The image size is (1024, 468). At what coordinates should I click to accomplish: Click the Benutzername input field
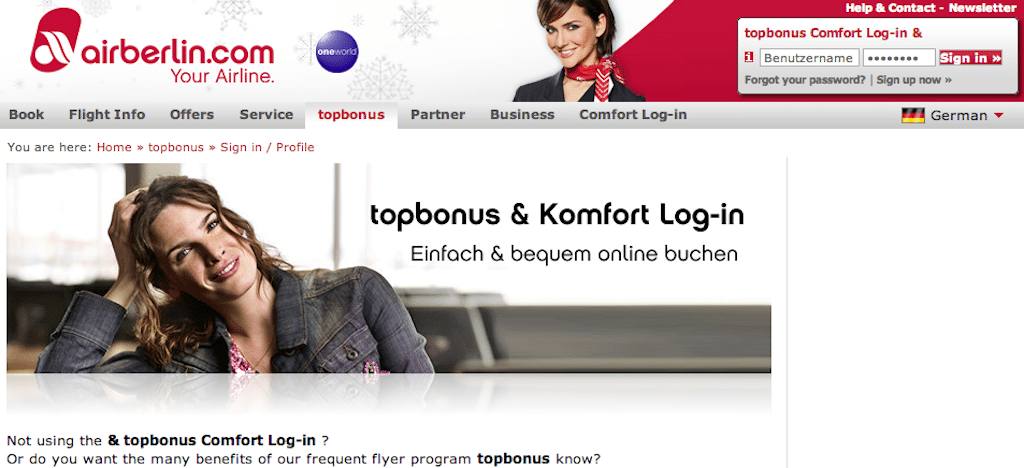click(809, 58)
